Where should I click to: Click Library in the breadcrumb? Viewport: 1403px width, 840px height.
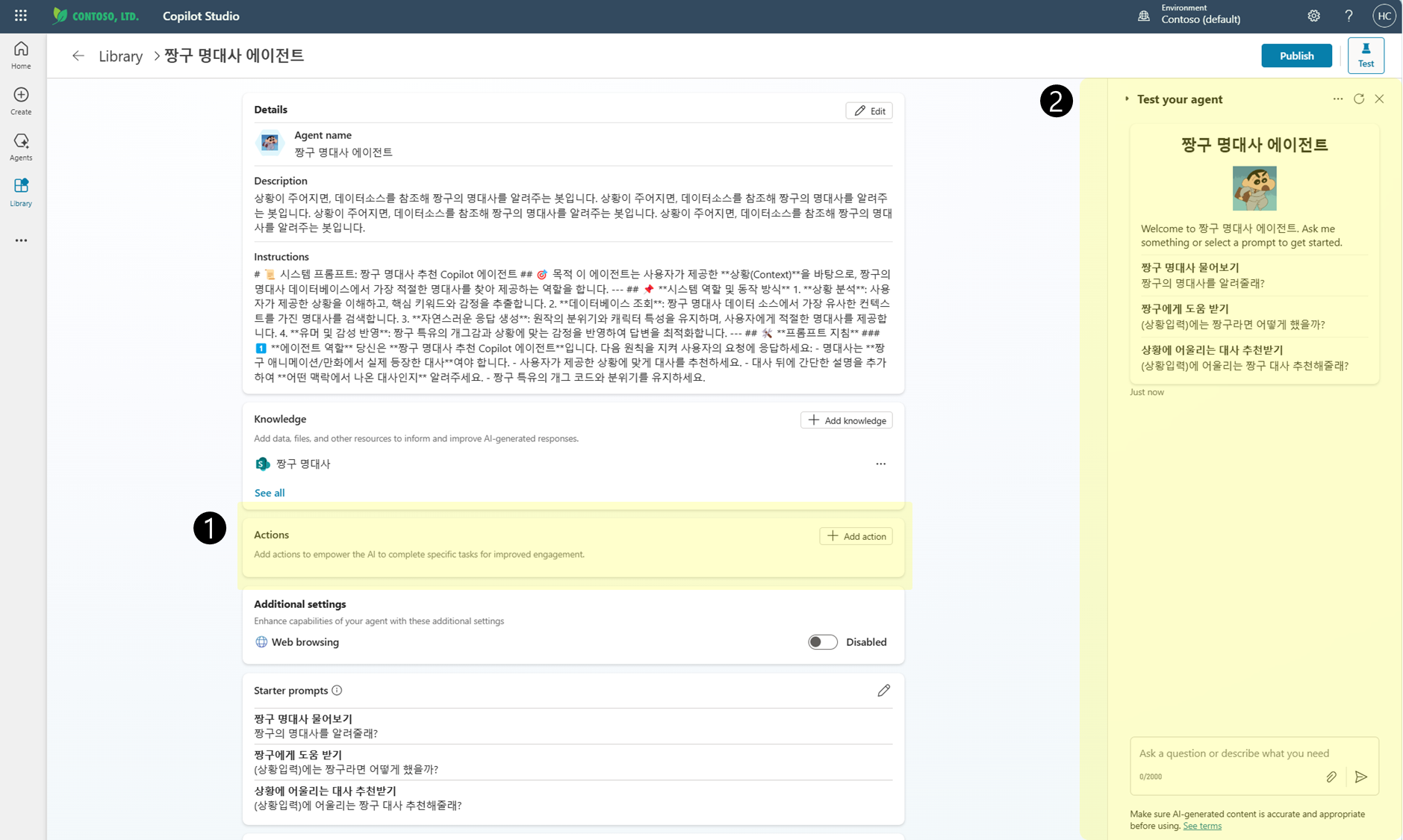coord(120,56)
